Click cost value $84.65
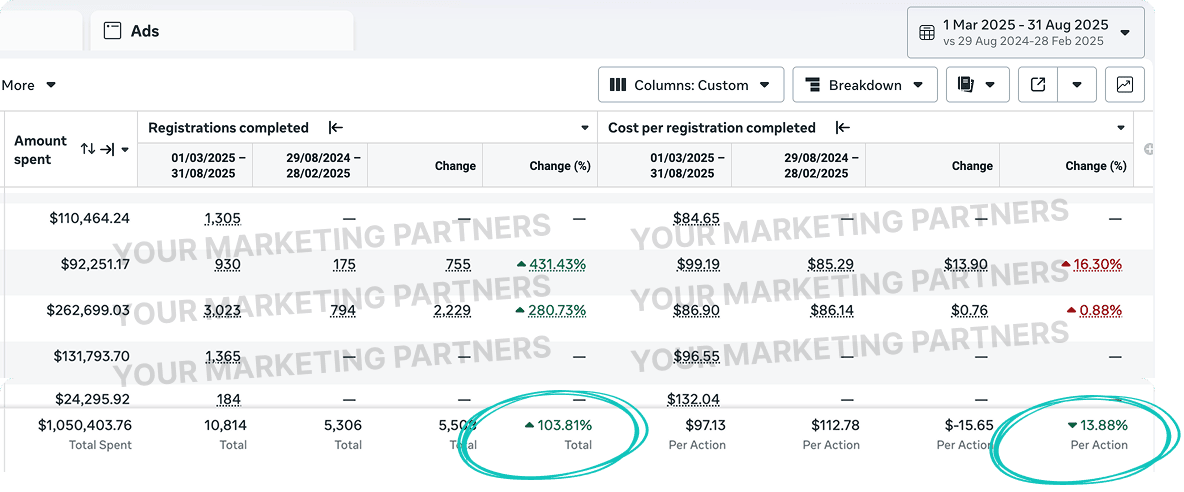 696,219
